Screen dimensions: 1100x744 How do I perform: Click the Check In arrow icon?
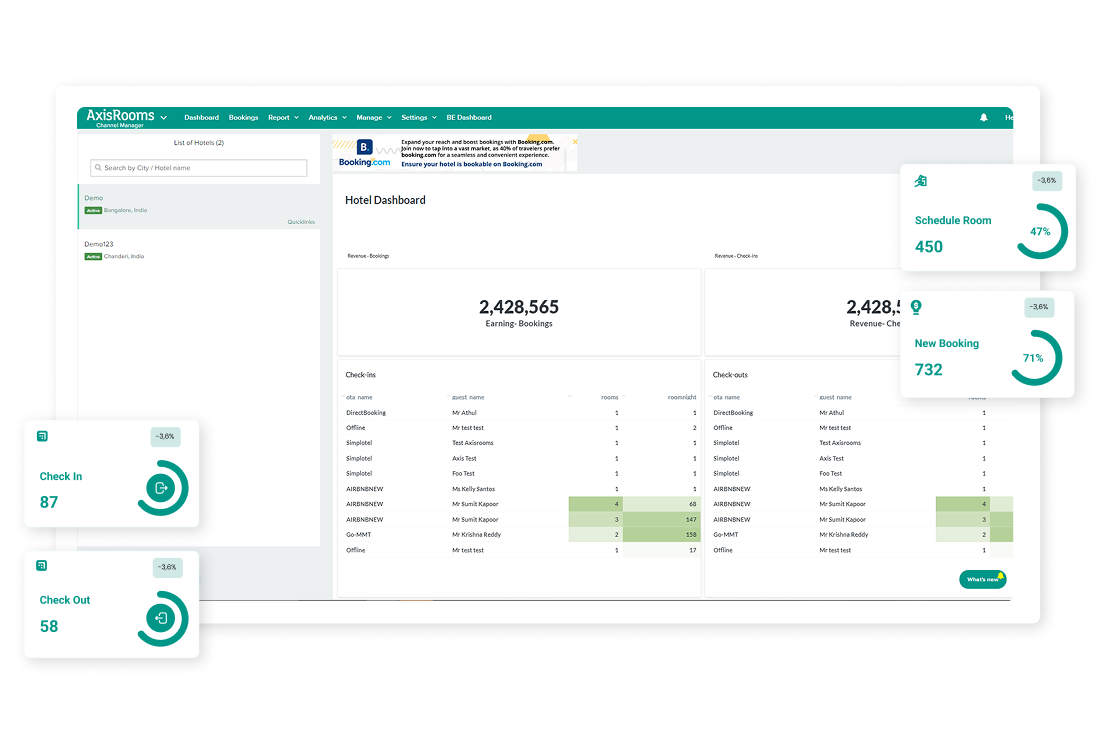point(162,488)
